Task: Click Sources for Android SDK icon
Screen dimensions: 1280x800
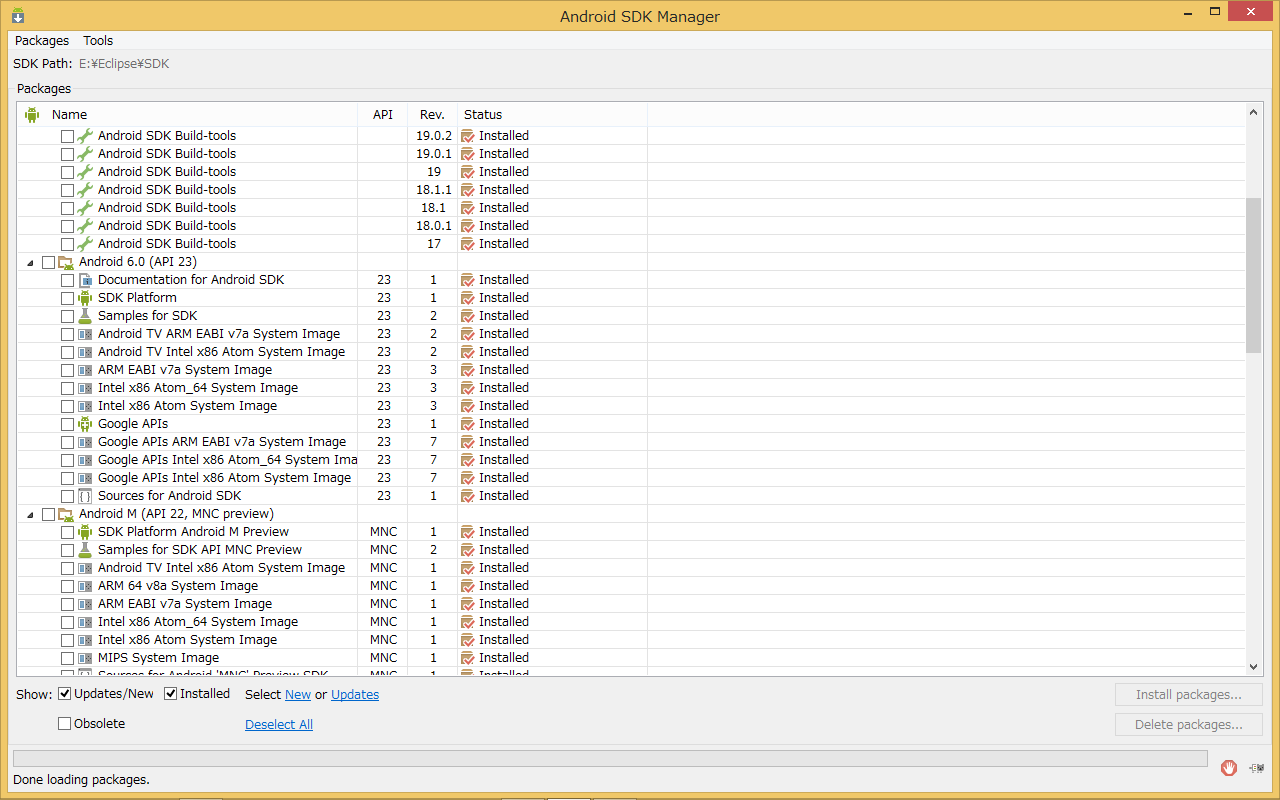Action: 85,496
